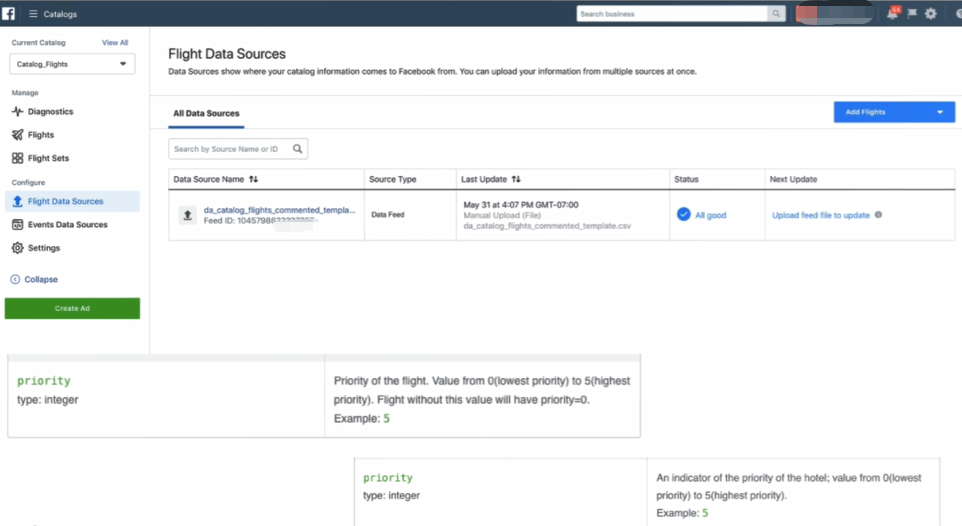Expand the Add Flights dropdown arrow
The image size is (962, 526).
[x=940, y=112]
